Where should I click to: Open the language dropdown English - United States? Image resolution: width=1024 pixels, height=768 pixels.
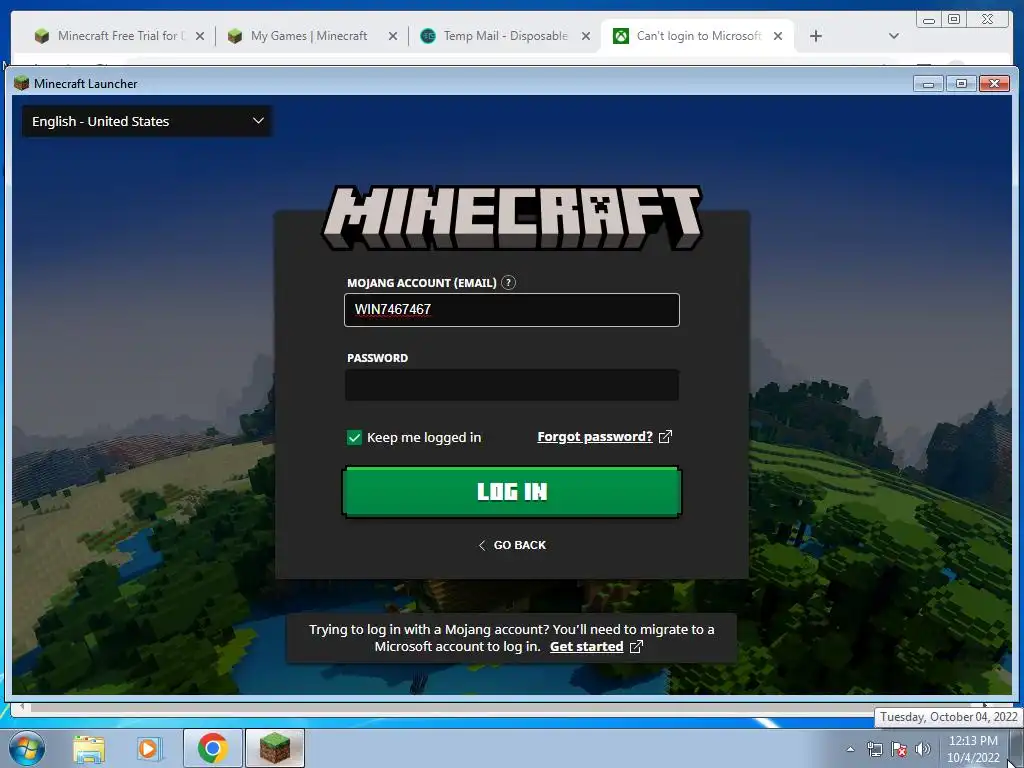tap(147, 121)
